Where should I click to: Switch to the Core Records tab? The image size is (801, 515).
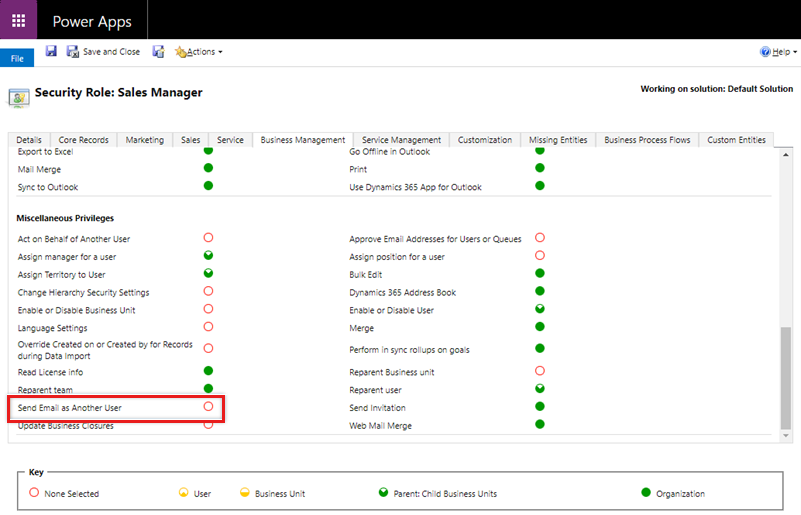click(83, 140)
